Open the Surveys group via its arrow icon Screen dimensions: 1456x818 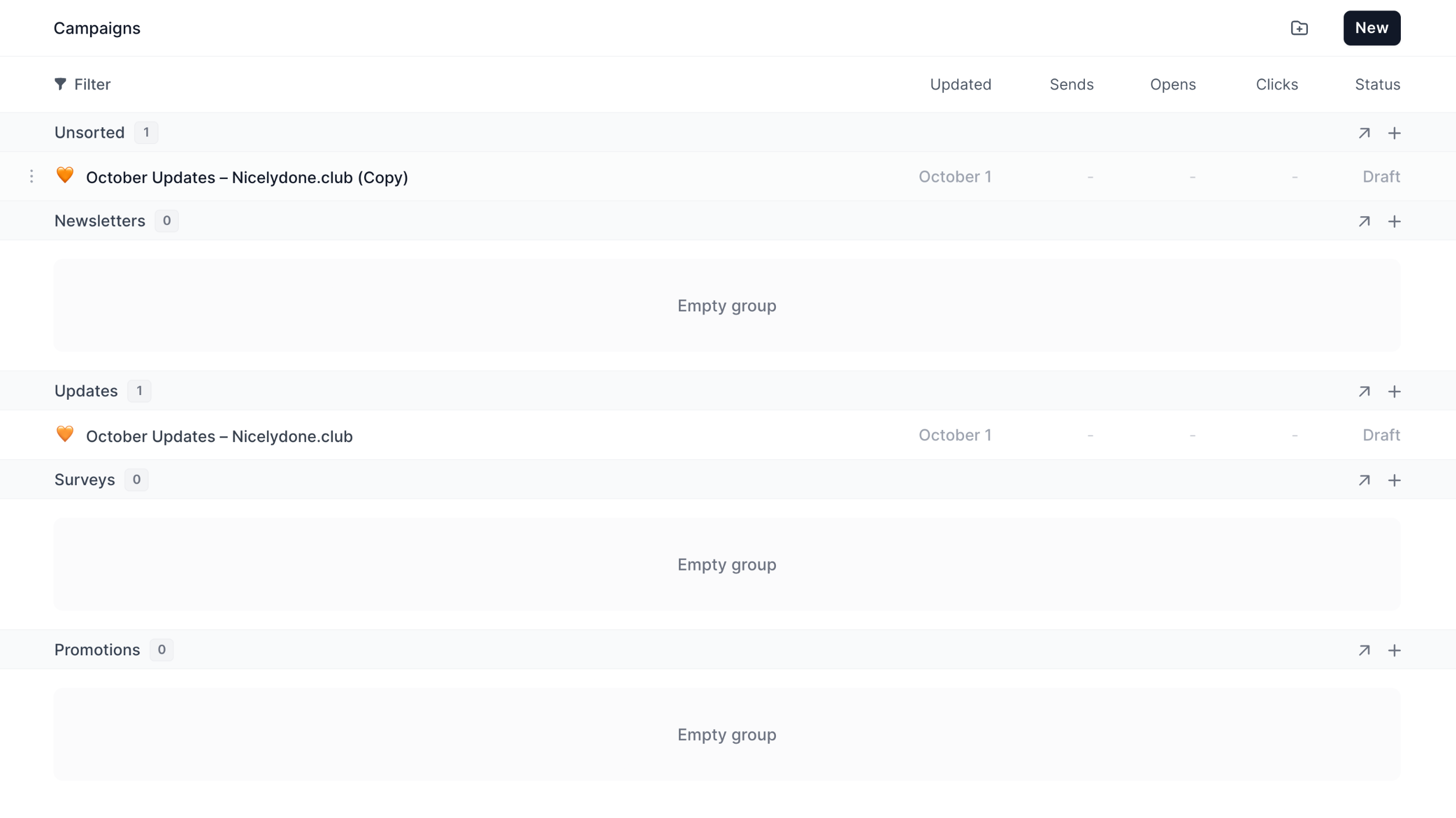point(1364,480)
